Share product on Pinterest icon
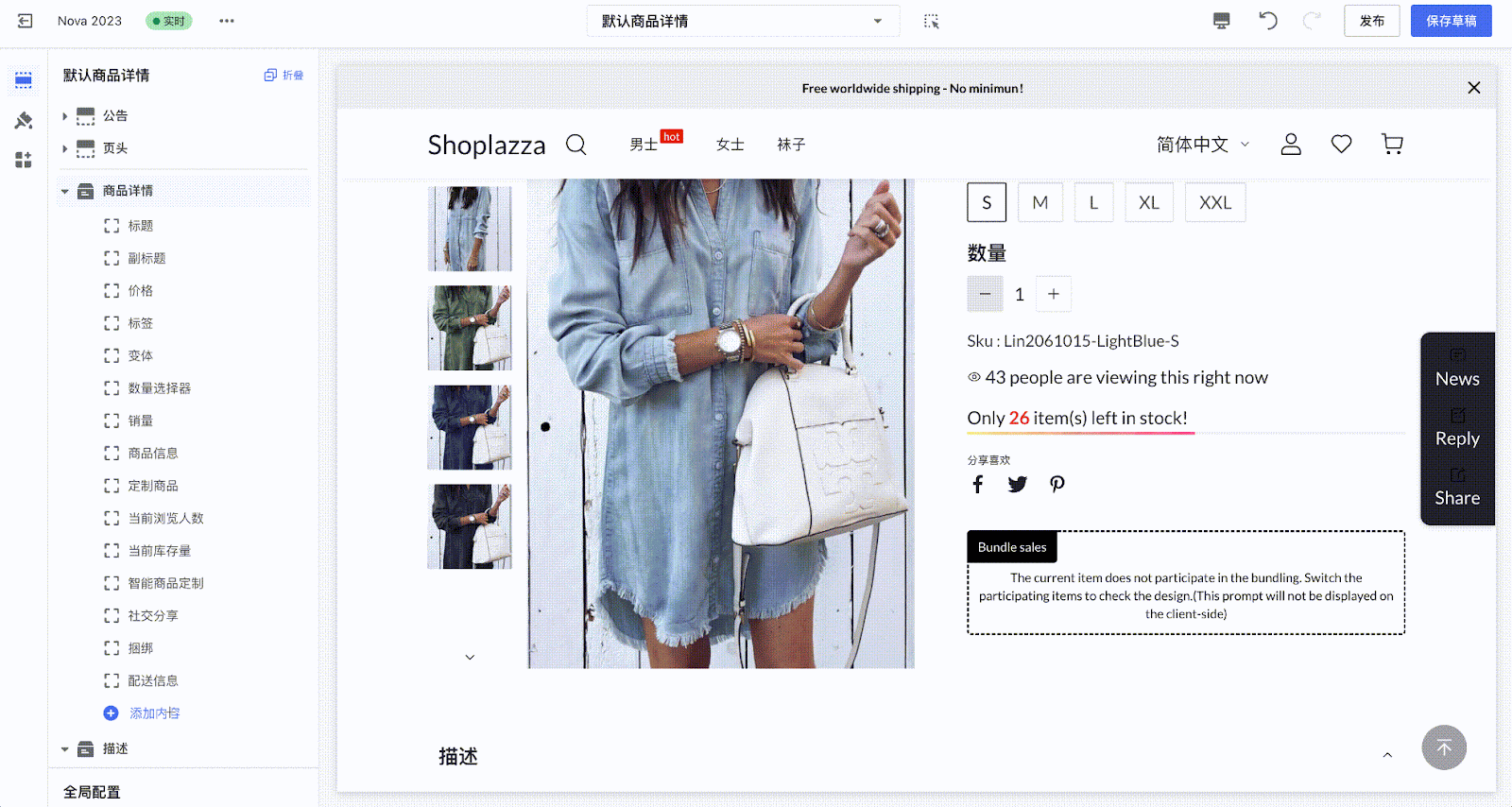Image resolution: width=1512 pixels, height=807 pixels. tap(1057, 485)
